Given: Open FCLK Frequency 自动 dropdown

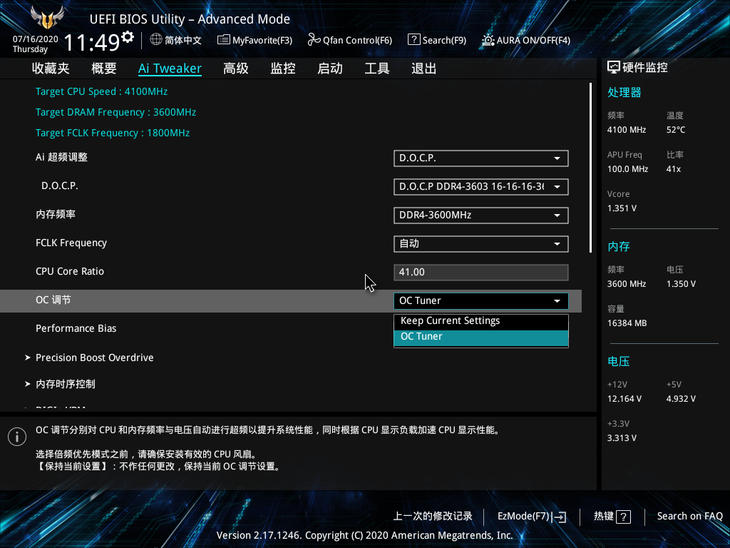Looking at the screenshot, I should 481,244.
